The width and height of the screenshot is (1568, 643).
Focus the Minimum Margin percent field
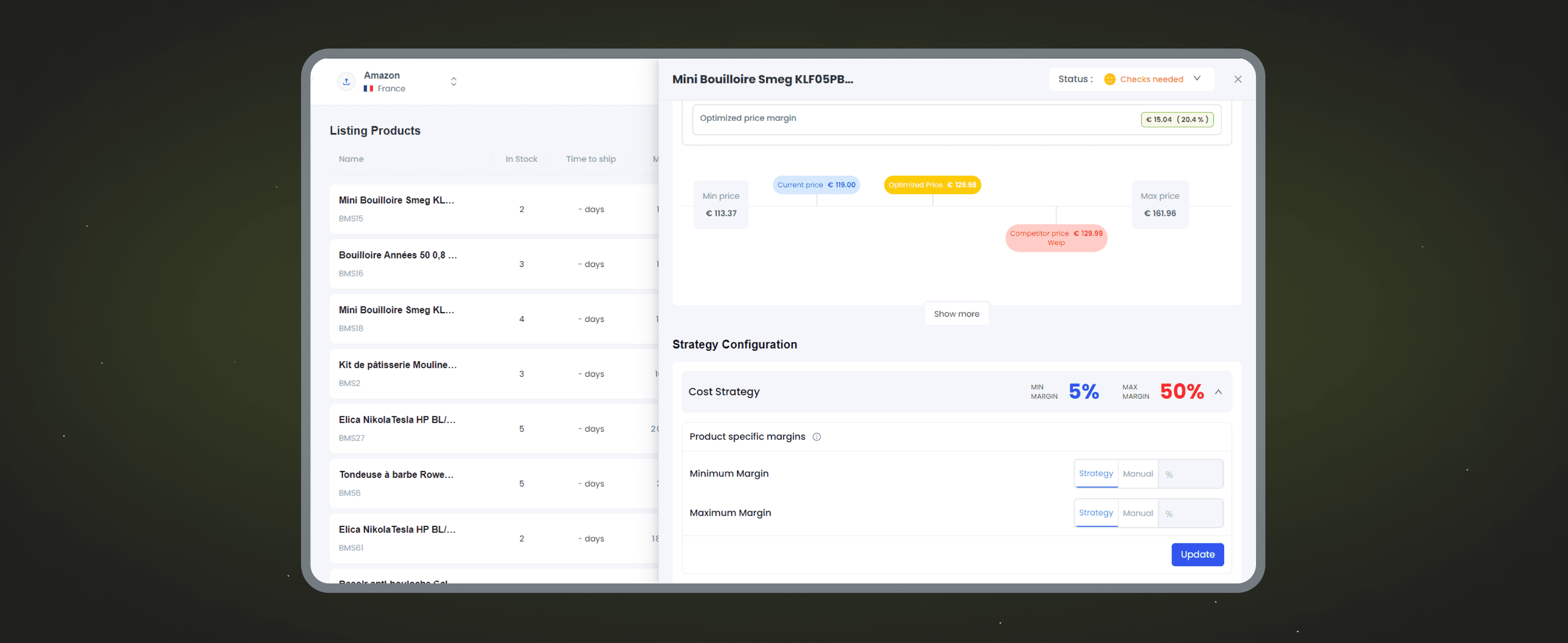coord(1191,474)
